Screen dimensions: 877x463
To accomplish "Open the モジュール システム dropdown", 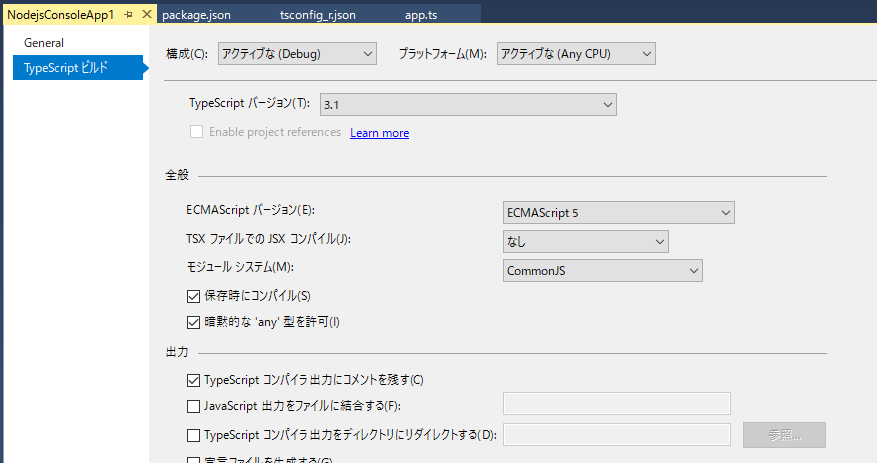I will [x=602, y=270].
